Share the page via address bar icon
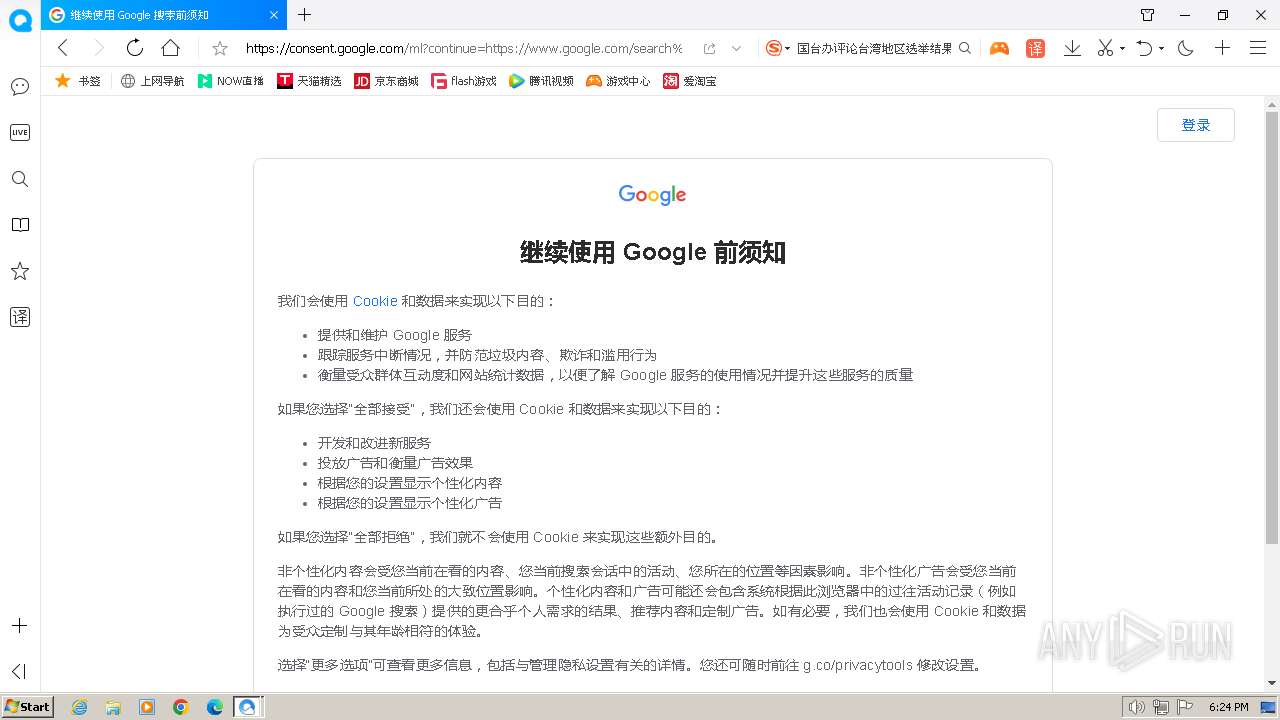Screen dimensions: 1280x720 point(709,48)
